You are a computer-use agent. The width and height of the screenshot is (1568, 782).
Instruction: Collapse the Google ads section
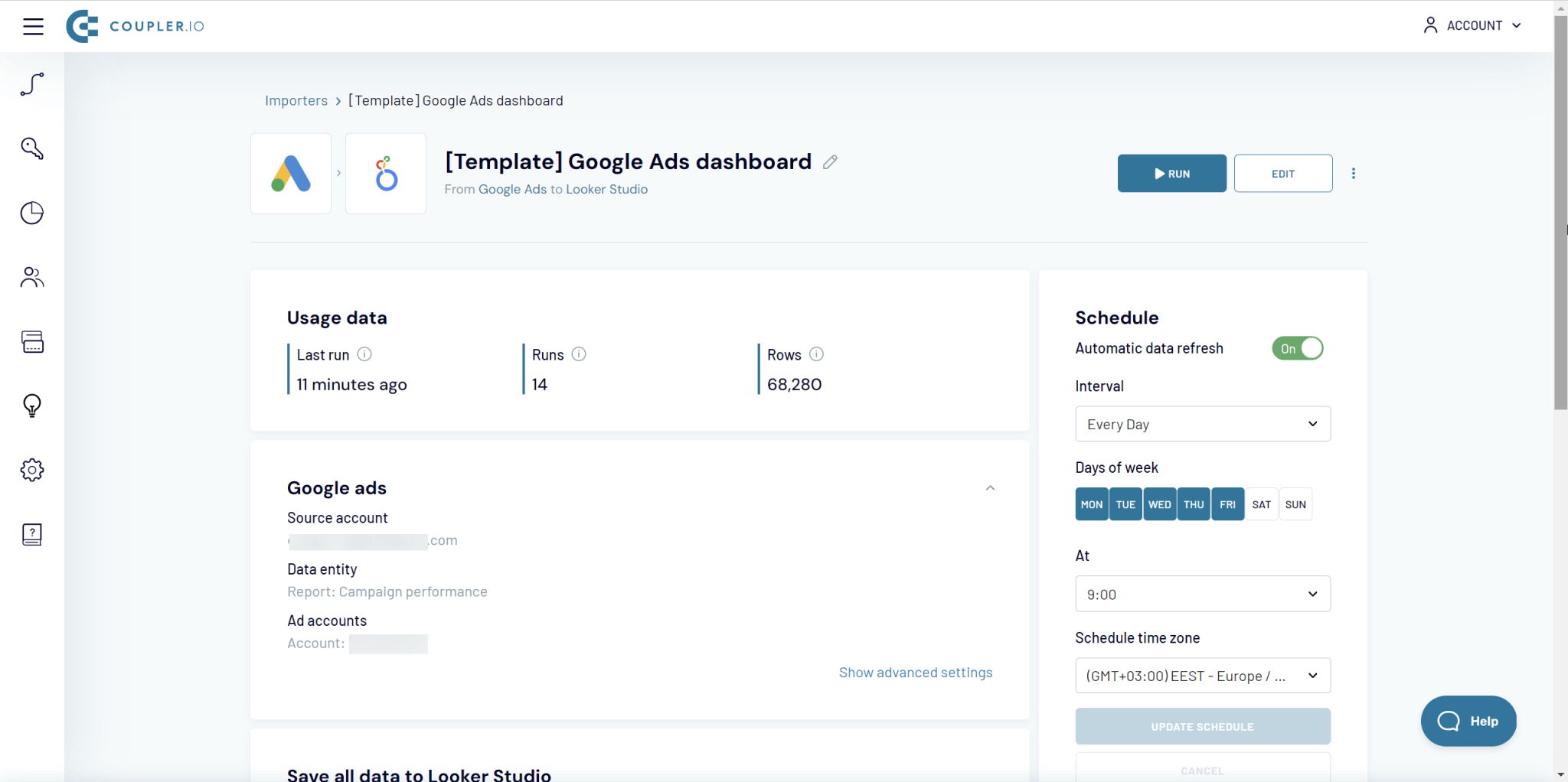(x=988, y=487)
